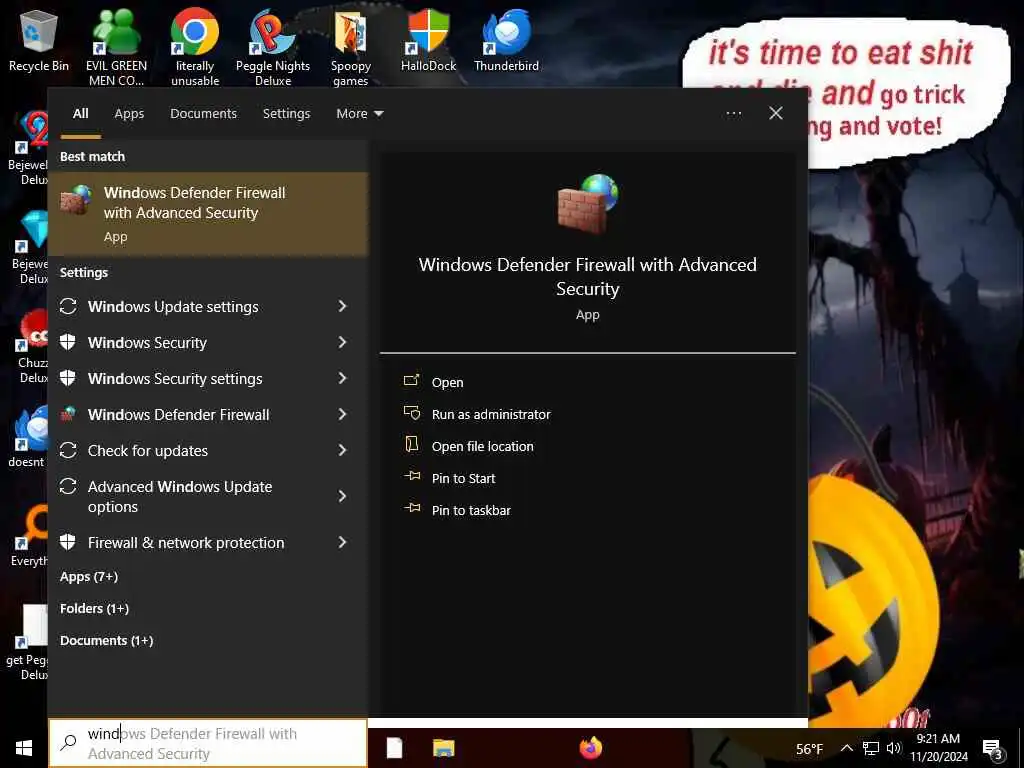The height and width of the screenshot is (768, 1024).
Task: Open Windows Security settings result
Action: 175,379
